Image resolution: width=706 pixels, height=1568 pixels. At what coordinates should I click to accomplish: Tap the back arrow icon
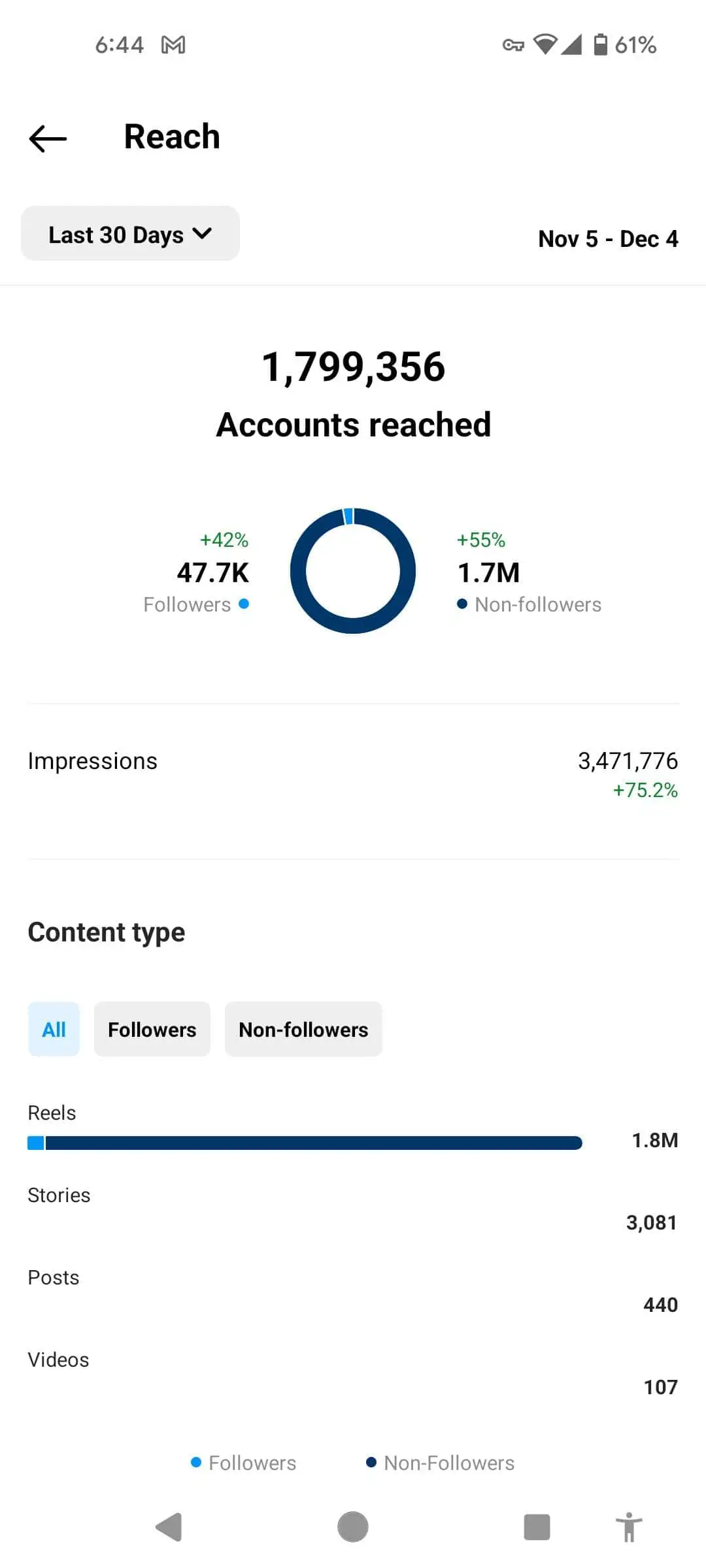[x=48, y=139]
